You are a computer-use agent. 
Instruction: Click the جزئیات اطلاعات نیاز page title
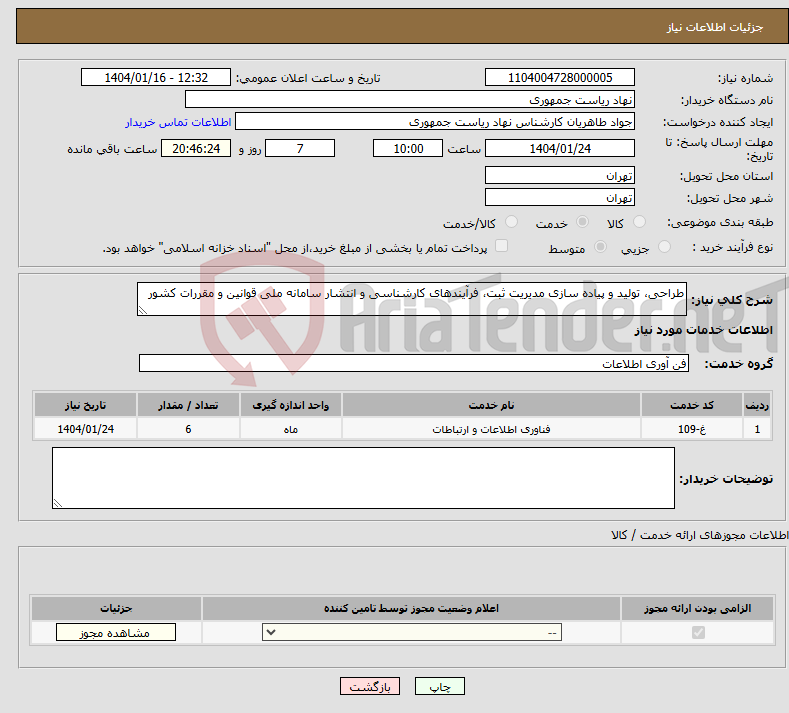715,27
